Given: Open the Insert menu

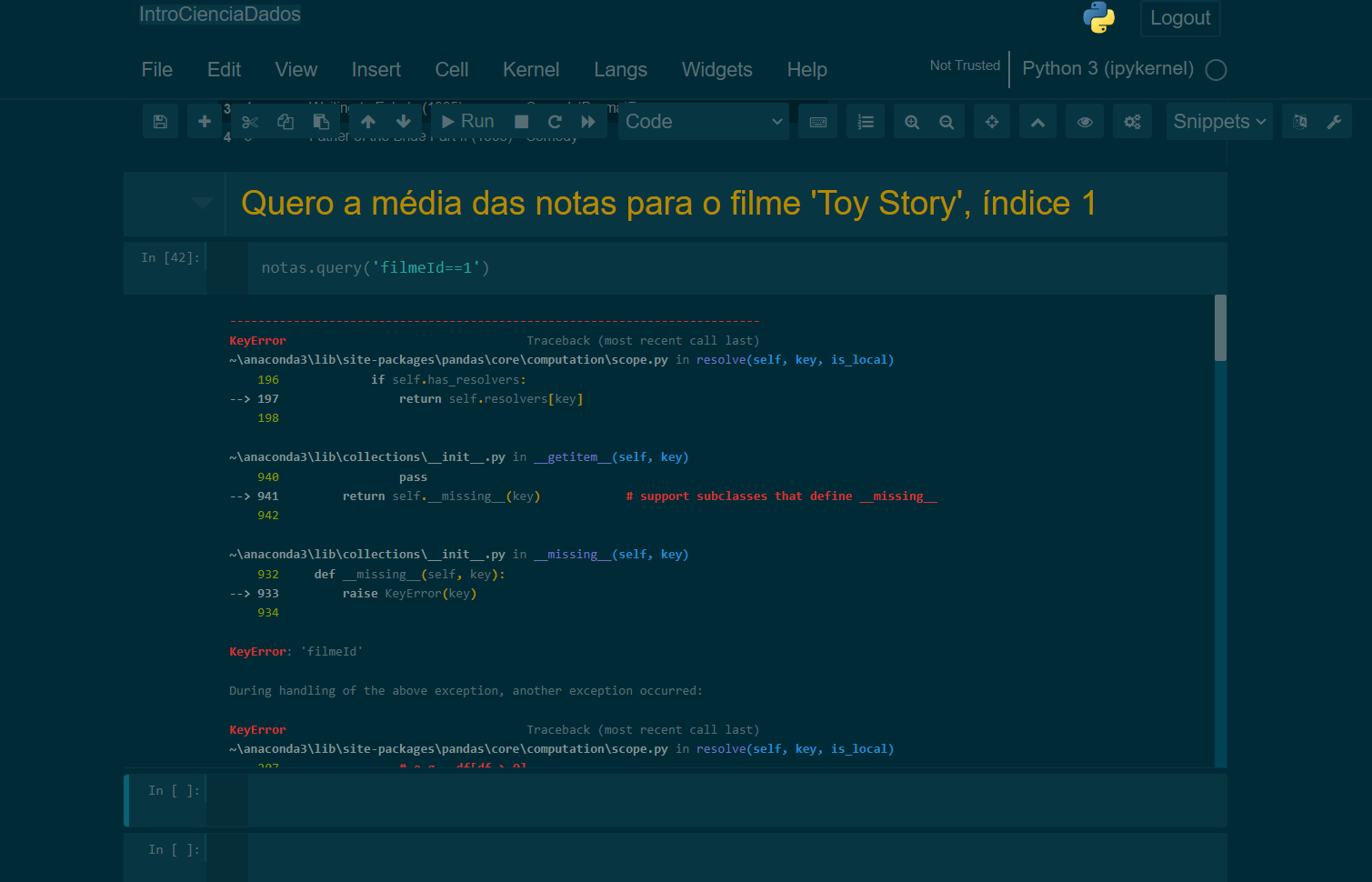Looking at the screenshot, I should click(x=376, y=70).
